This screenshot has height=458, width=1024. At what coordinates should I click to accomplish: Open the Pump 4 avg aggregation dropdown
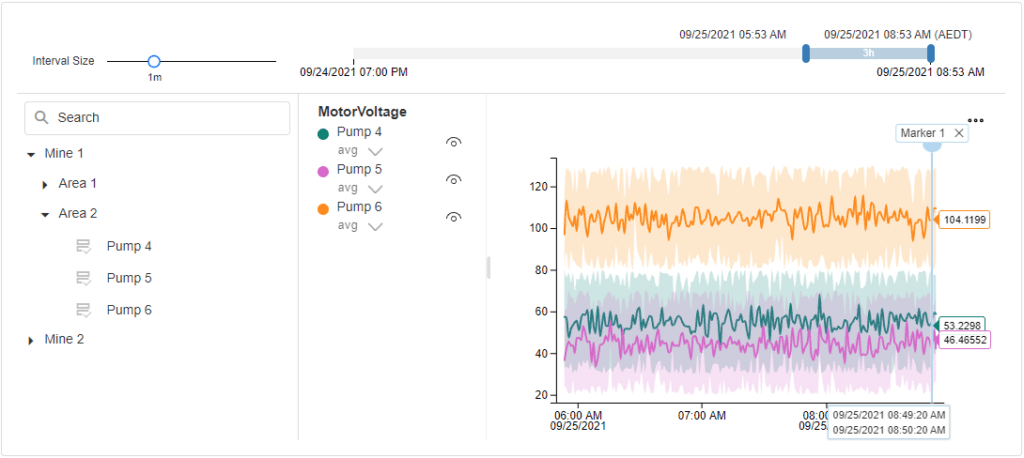pyautogui.click(x=375, y=151)
